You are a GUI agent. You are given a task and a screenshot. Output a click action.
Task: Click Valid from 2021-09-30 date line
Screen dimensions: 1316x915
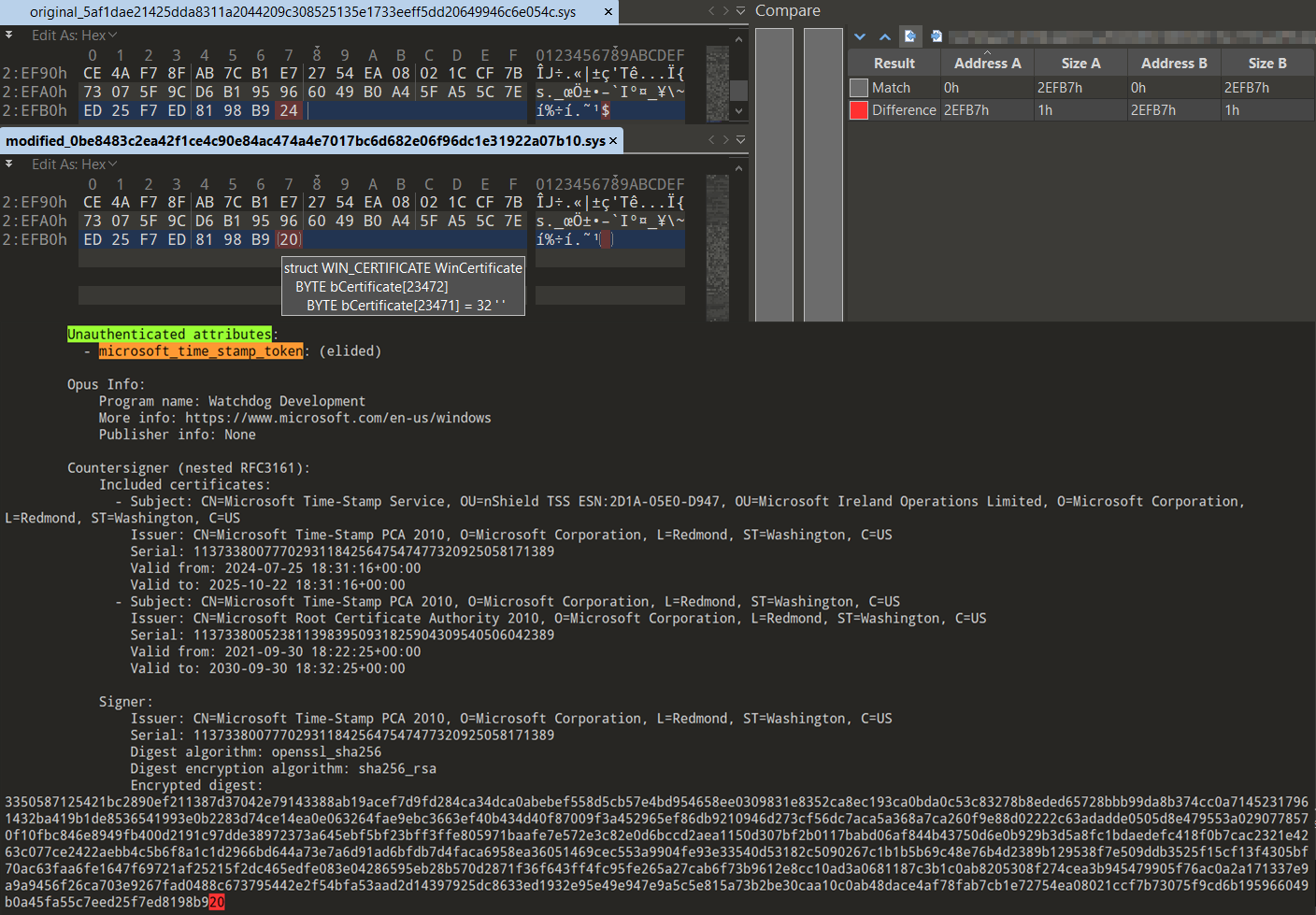(276, 651)
